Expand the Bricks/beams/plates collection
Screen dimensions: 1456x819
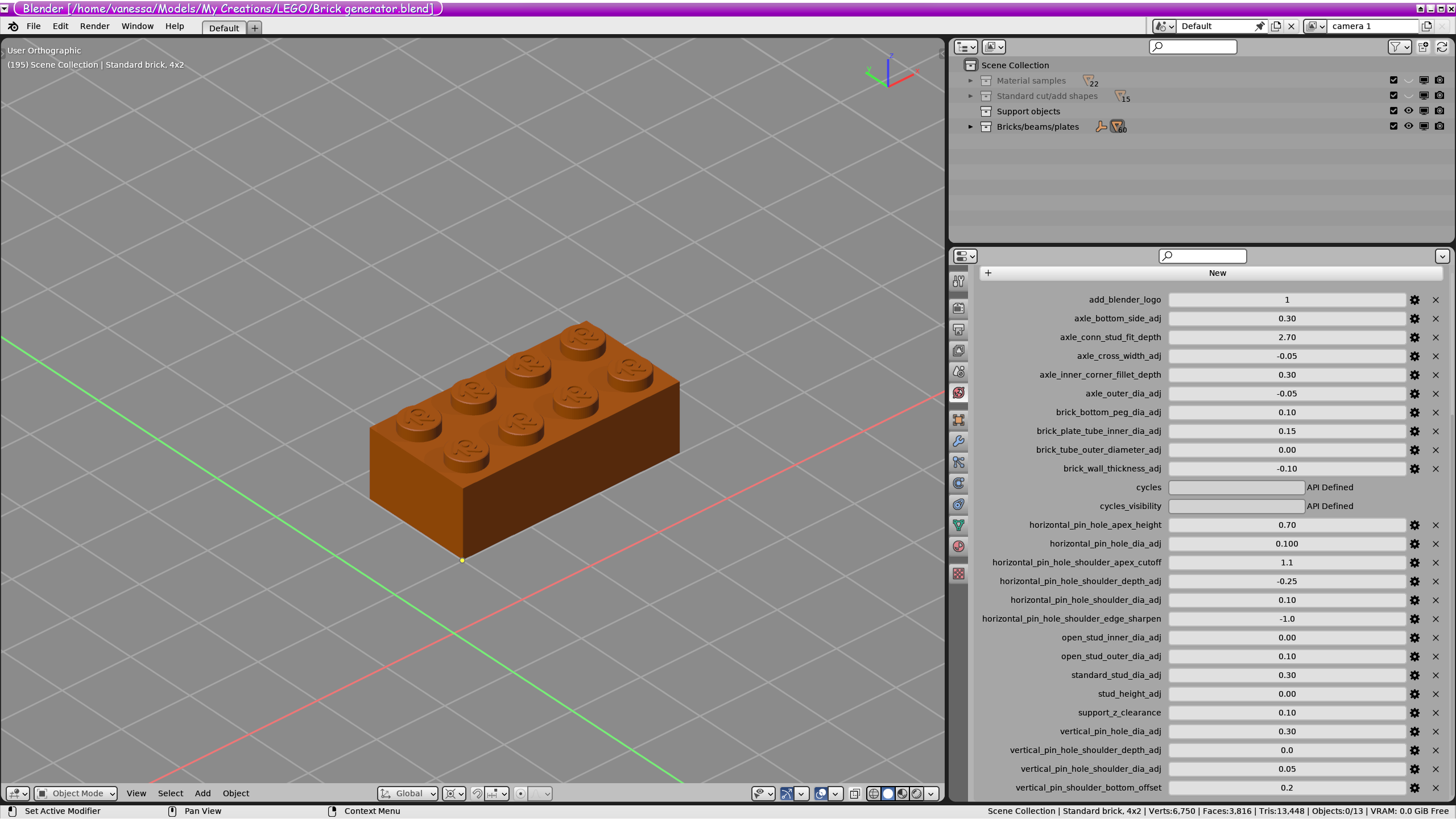point(970,126)
